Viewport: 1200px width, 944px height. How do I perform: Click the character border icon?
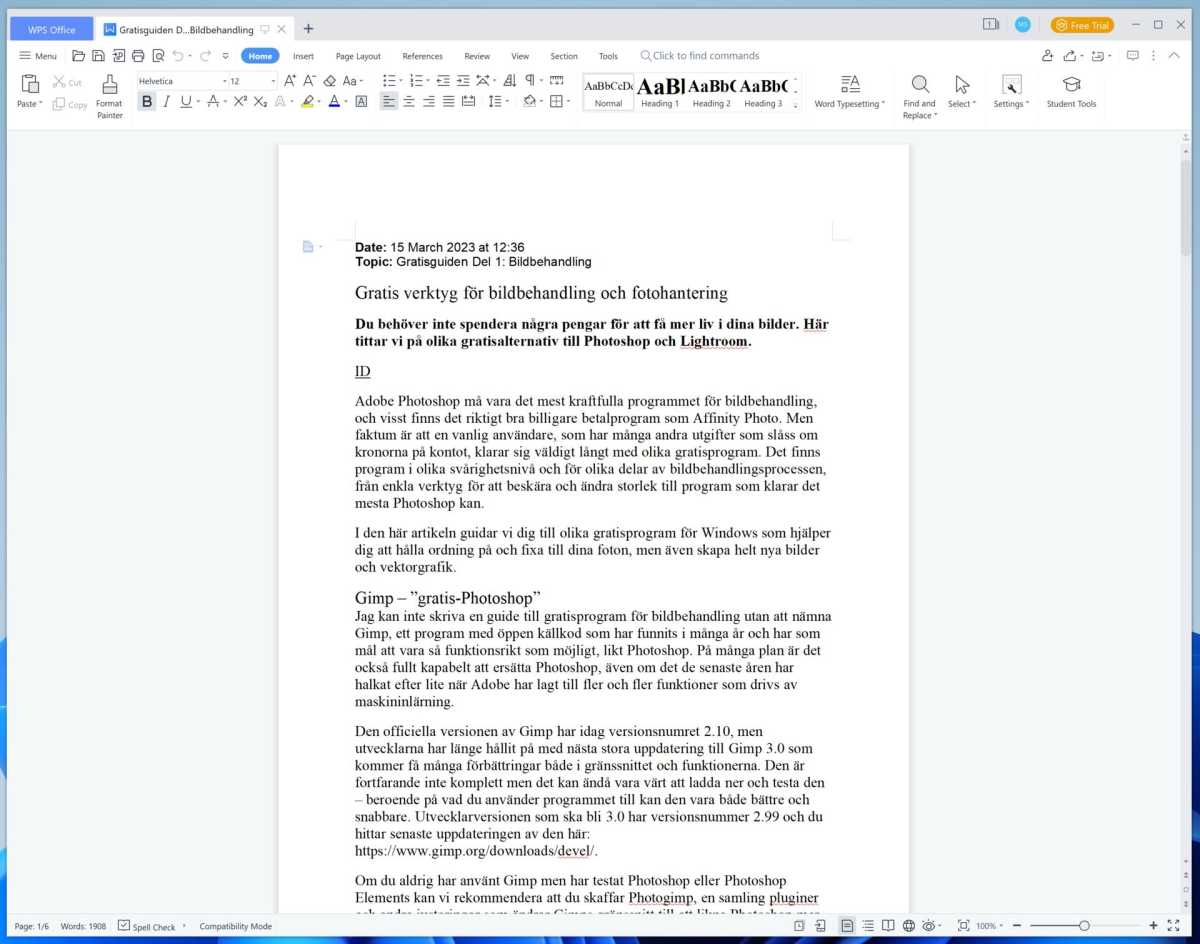click(361, 101)
